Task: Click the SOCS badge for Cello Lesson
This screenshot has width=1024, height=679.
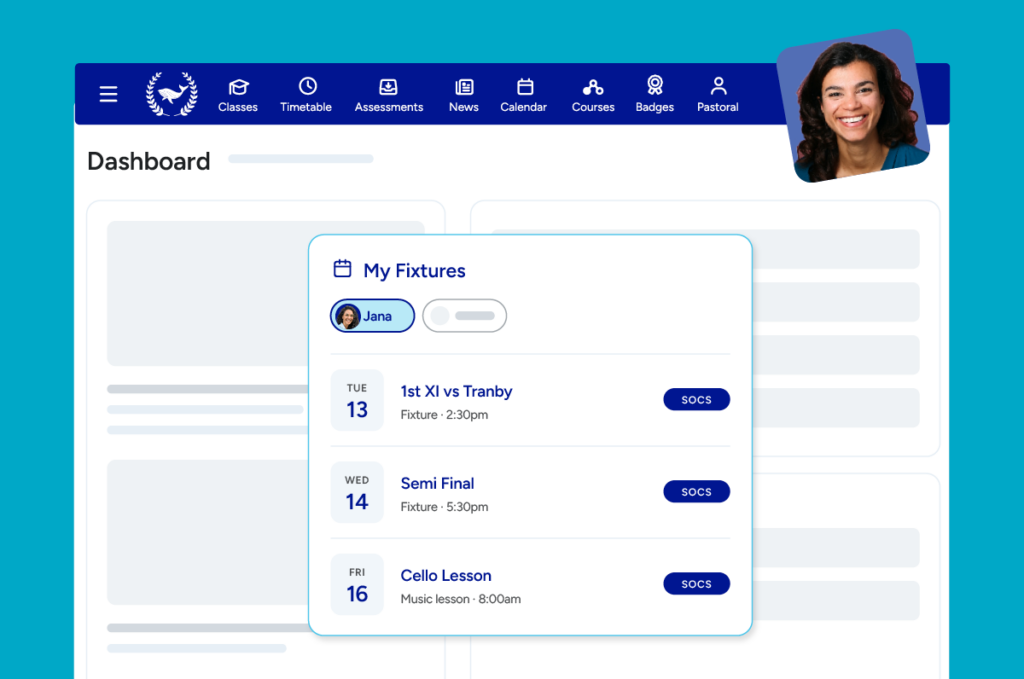Action: pos(696,584)
